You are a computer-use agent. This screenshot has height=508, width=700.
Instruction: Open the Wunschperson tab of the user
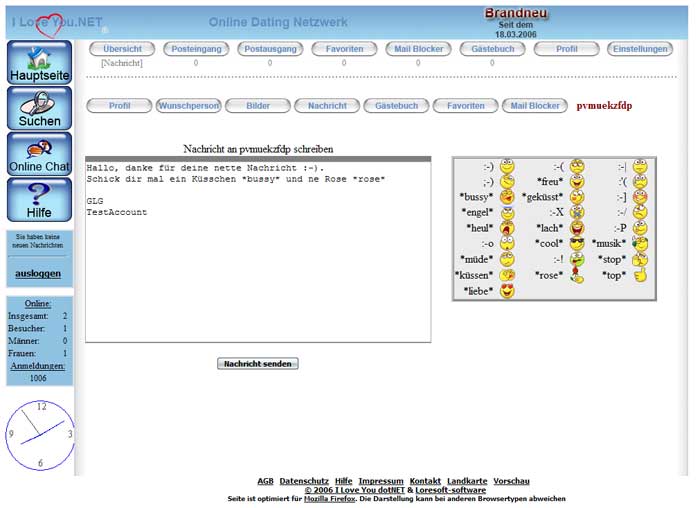tap(188, 105)
